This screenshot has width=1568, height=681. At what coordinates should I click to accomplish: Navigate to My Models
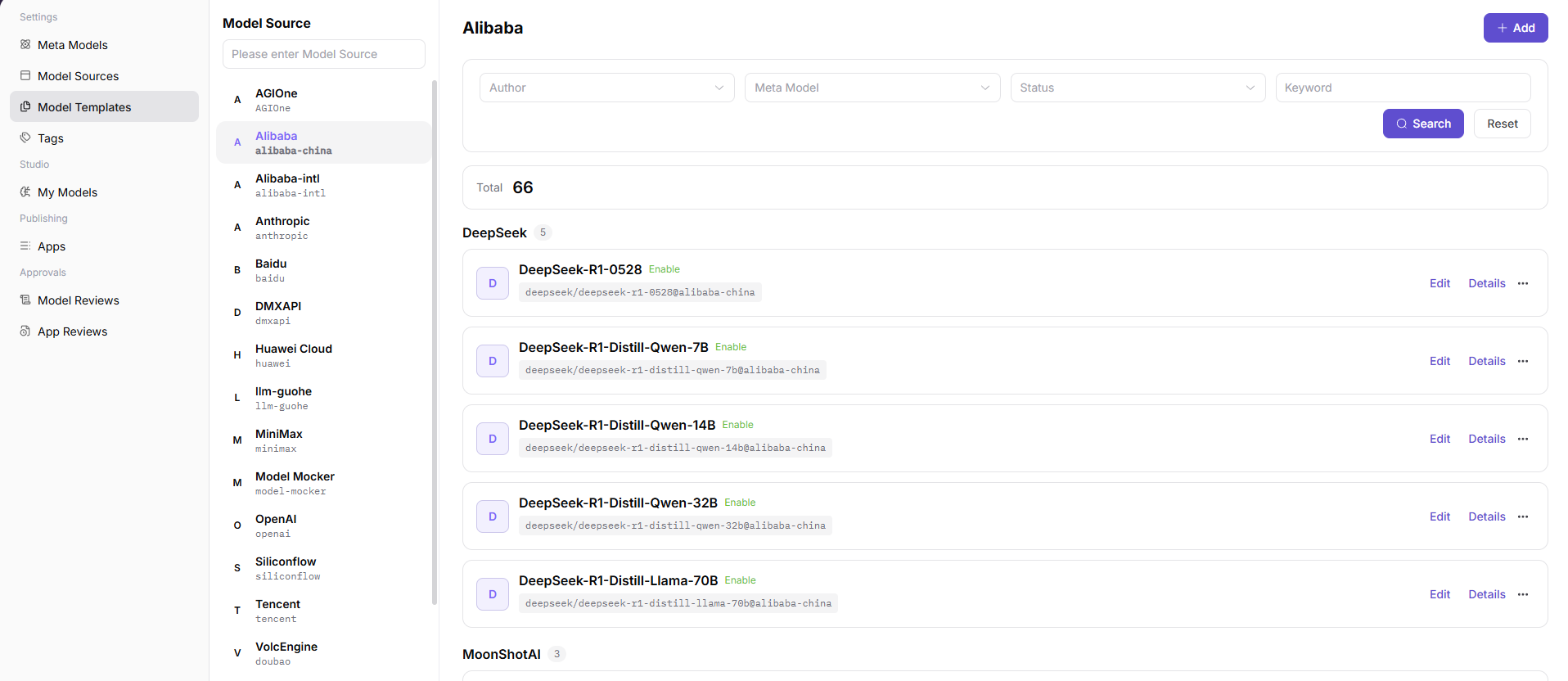pos(104,192)
